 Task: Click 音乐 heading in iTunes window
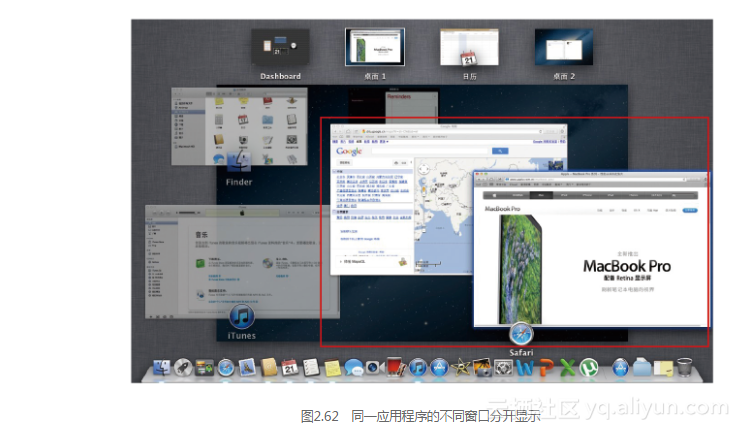pyautogui.click(x=202, y=235)
